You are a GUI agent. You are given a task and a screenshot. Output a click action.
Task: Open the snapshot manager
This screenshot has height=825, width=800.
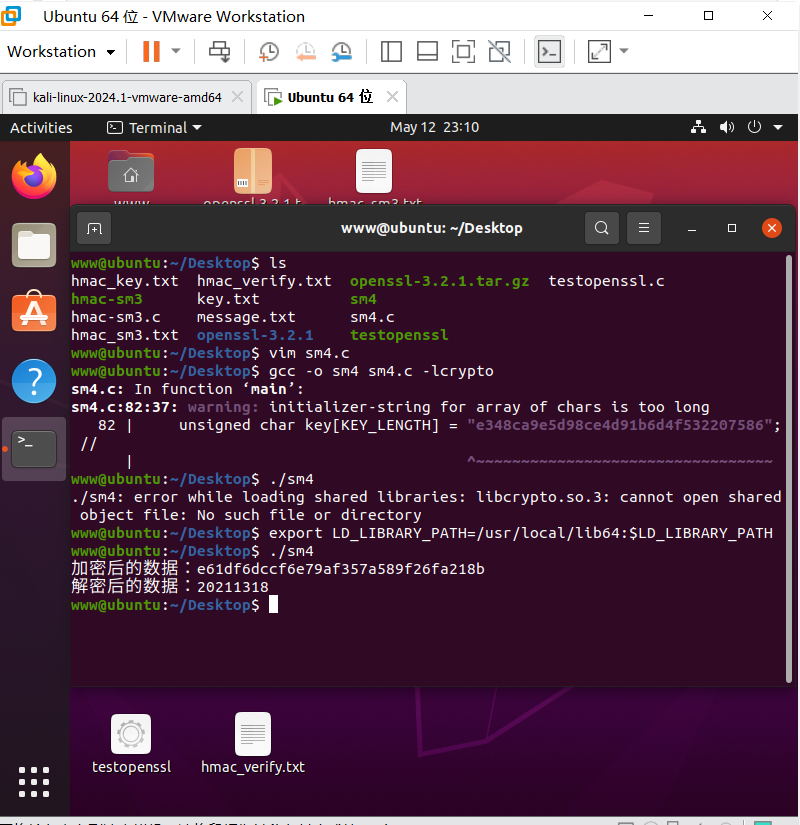pos(342,52)
